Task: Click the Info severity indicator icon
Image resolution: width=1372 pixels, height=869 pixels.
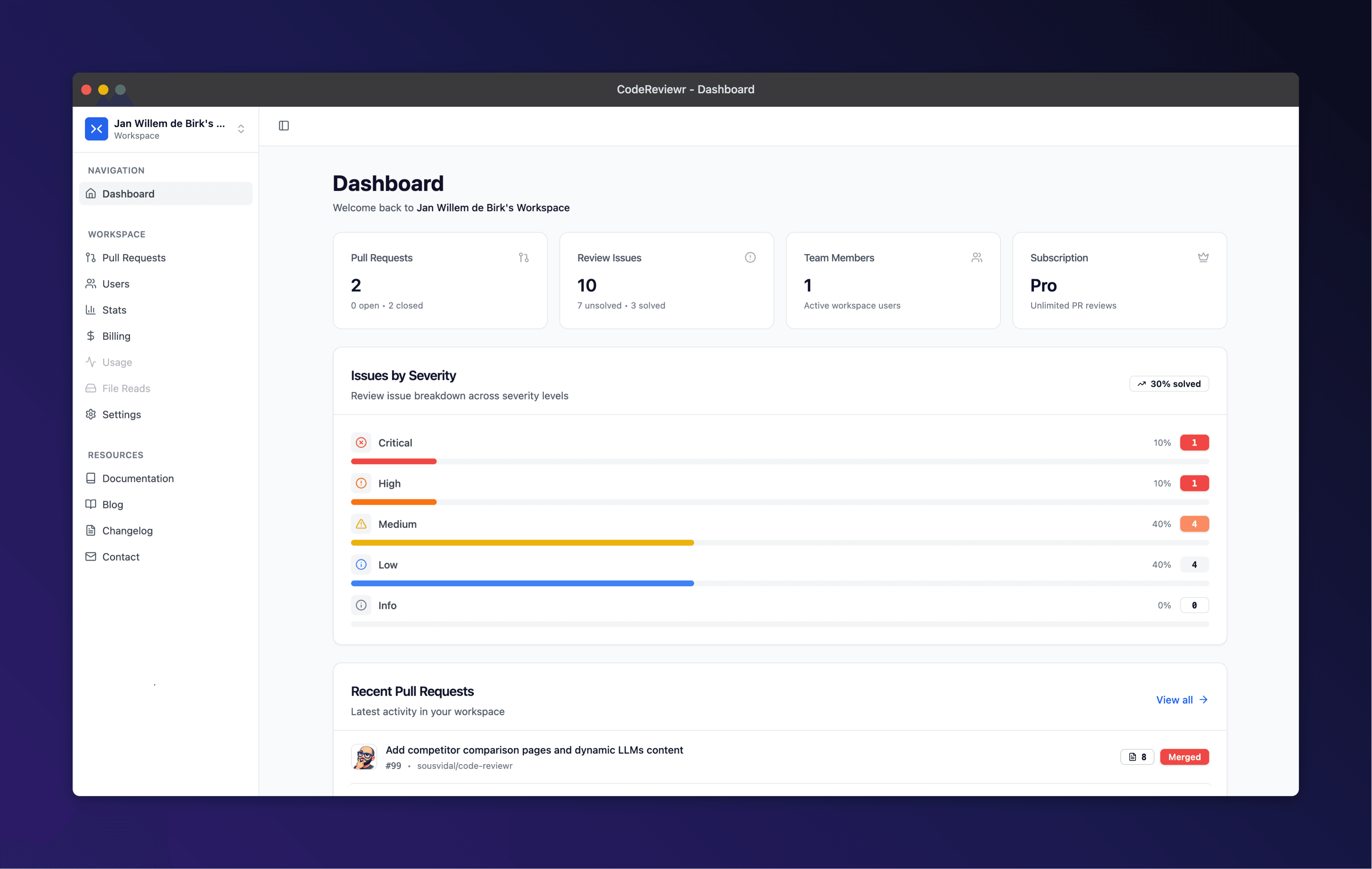Action: pyautogui.click(x=361, y=605)
